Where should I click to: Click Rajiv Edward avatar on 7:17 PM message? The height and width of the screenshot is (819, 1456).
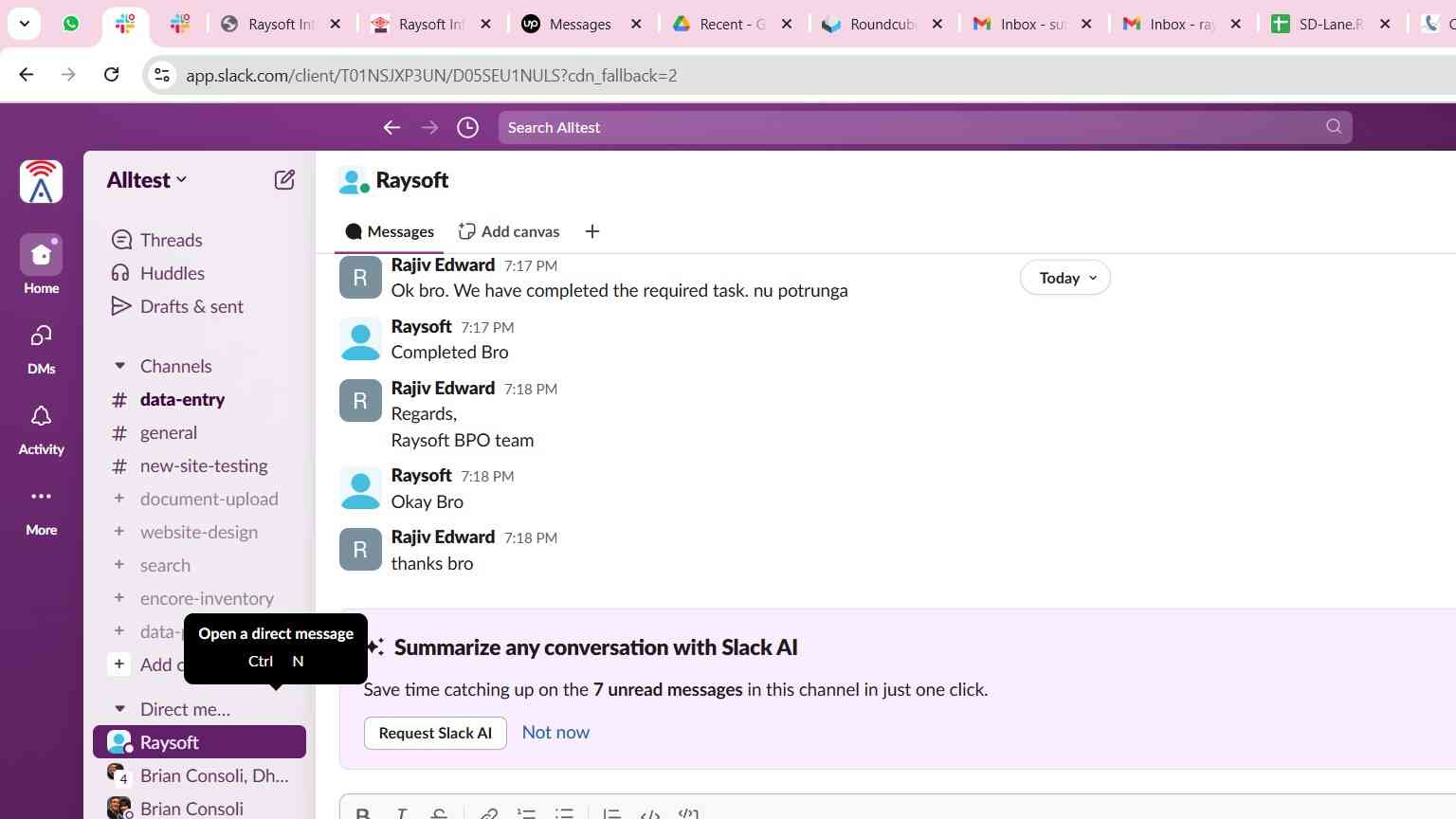(x=360, y=278)
